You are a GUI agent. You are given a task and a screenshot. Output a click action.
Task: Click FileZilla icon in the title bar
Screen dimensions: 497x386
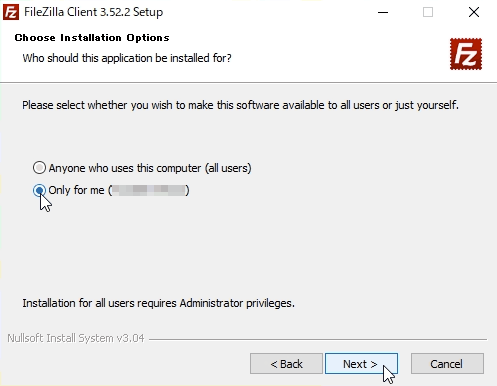click(11, 12)
